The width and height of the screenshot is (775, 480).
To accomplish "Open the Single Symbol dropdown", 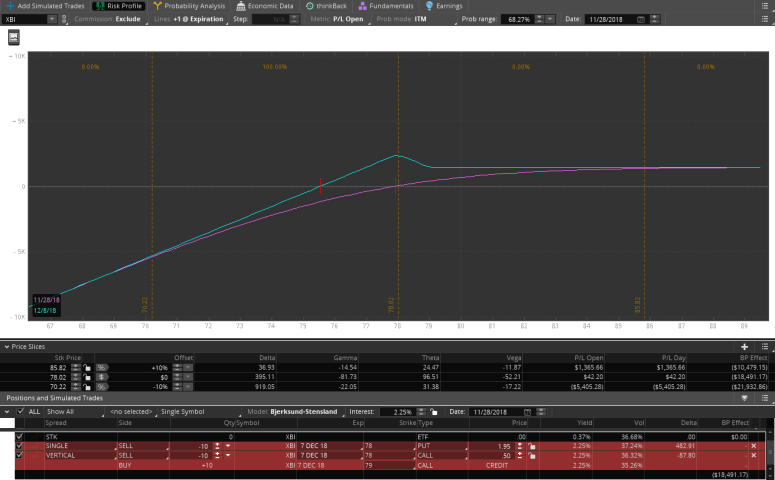I will tap(200, 411).
